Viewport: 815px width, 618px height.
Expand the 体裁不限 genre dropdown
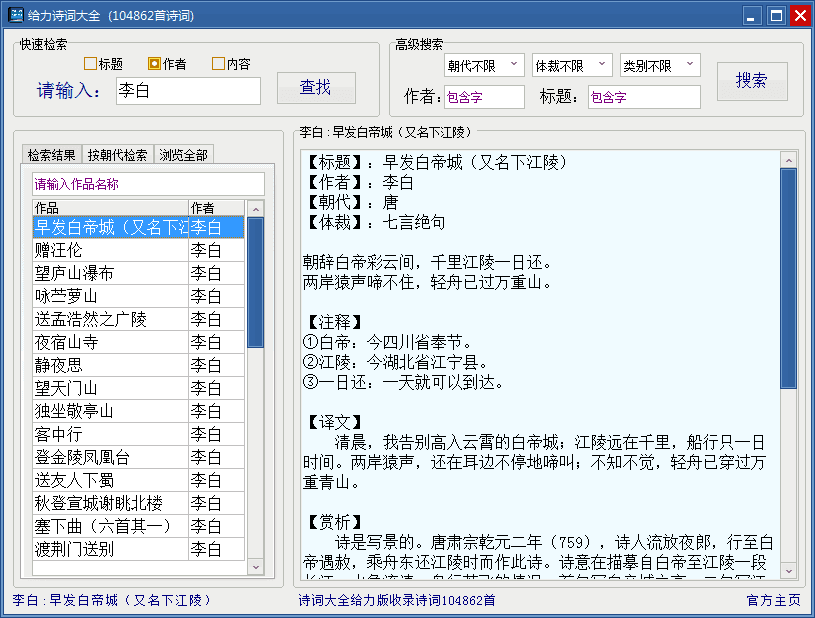tap(572, 65)
